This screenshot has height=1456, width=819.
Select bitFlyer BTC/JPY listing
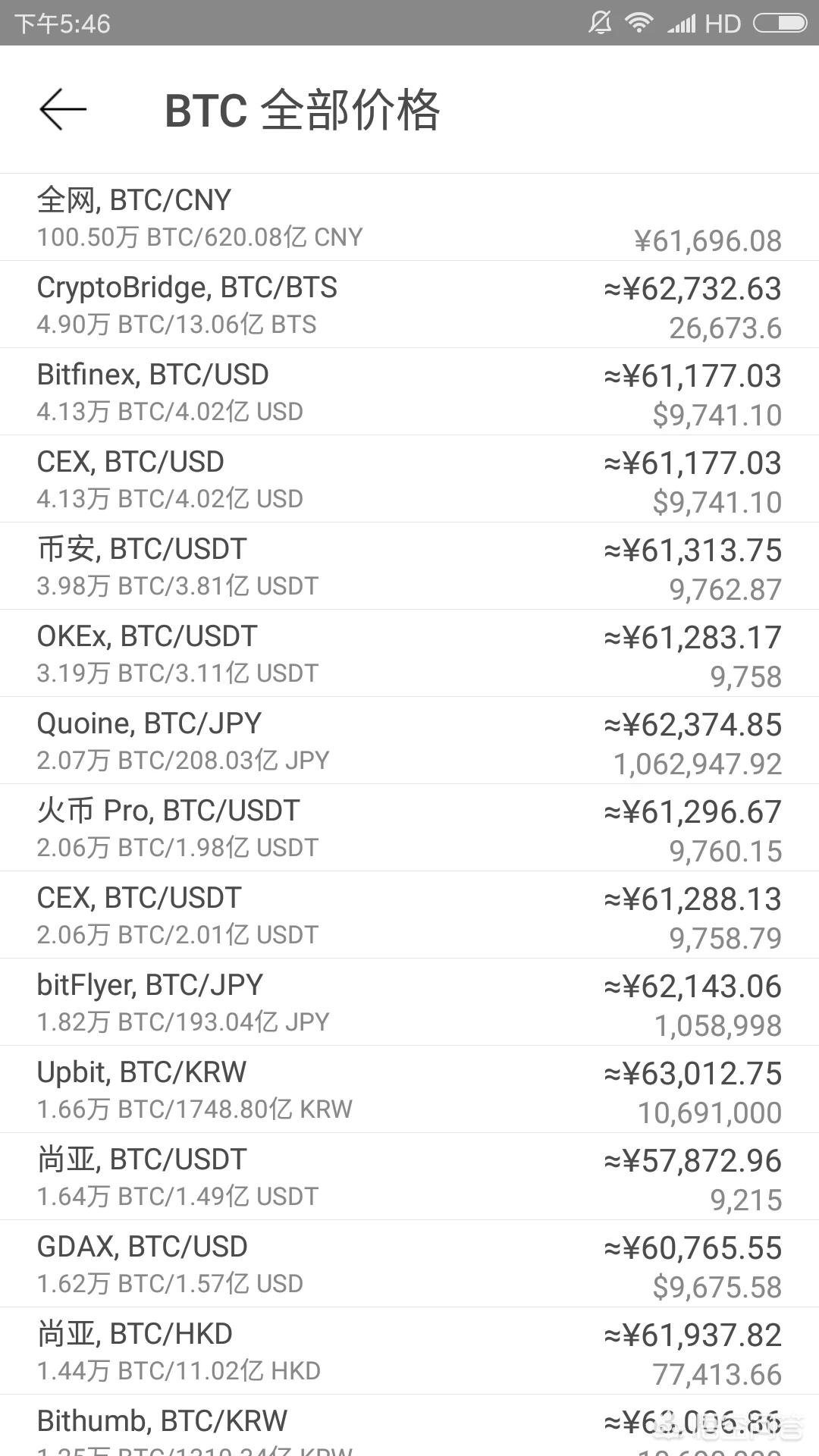pyautogui.click(x=409, y=1003)
